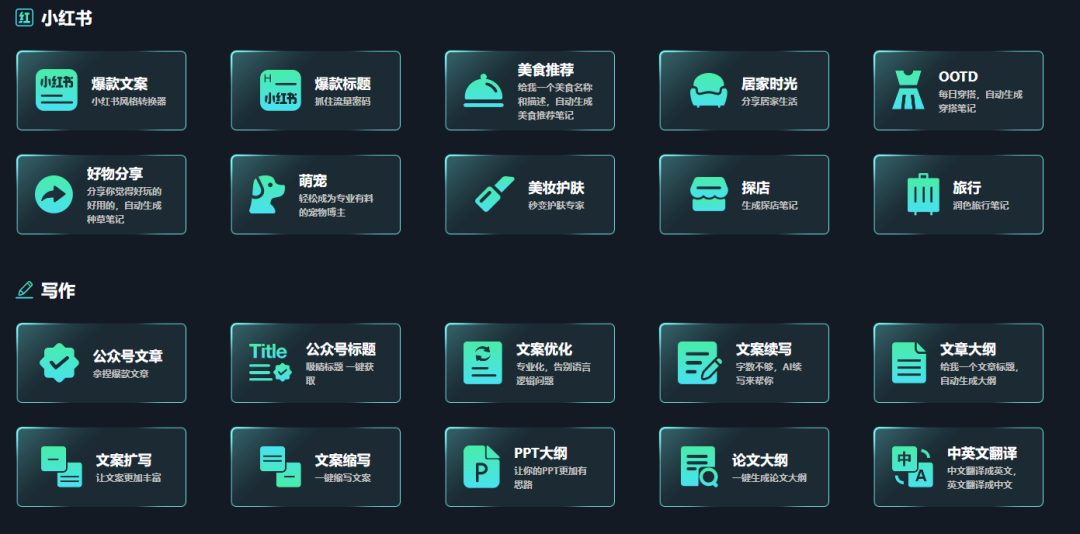
Task: Select the 萌宠 dog icon
Action: [266, 195]
